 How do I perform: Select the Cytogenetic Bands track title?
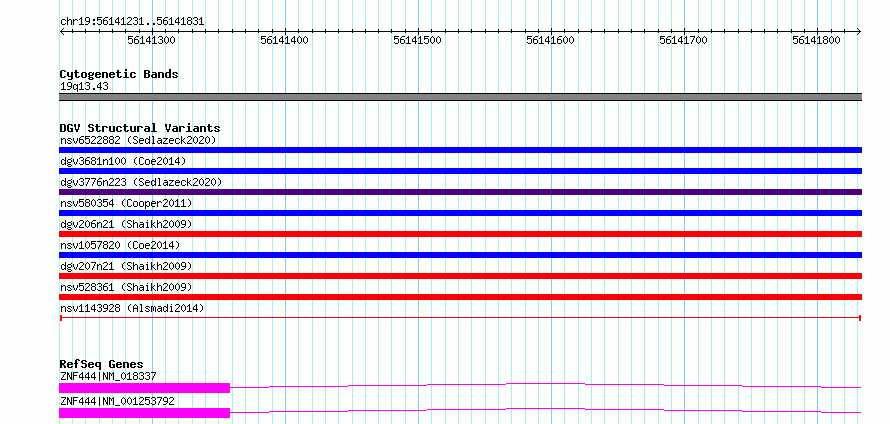coord(119,74)
